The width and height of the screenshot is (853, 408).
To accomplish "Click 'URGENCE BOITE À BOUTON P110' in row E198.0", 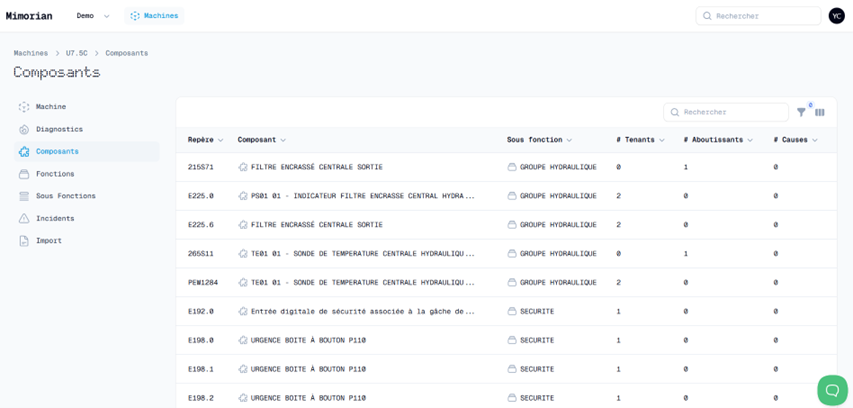I will (308, 340).
